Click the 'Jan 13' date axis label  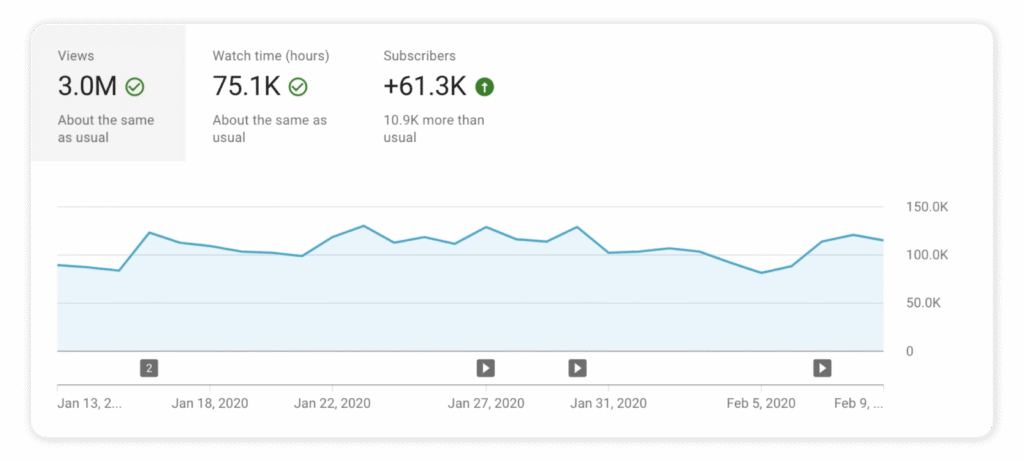coord(90,404)
